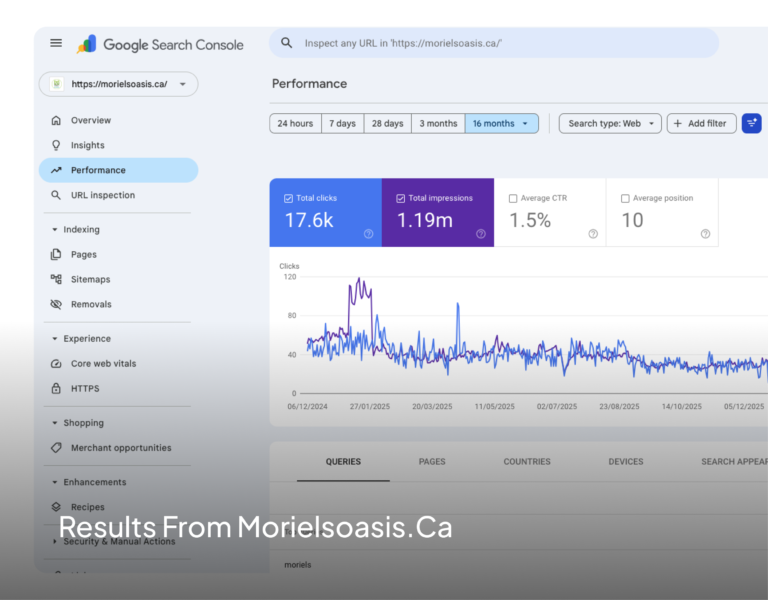Click the Overview home icon

click(x=56, y=120)
